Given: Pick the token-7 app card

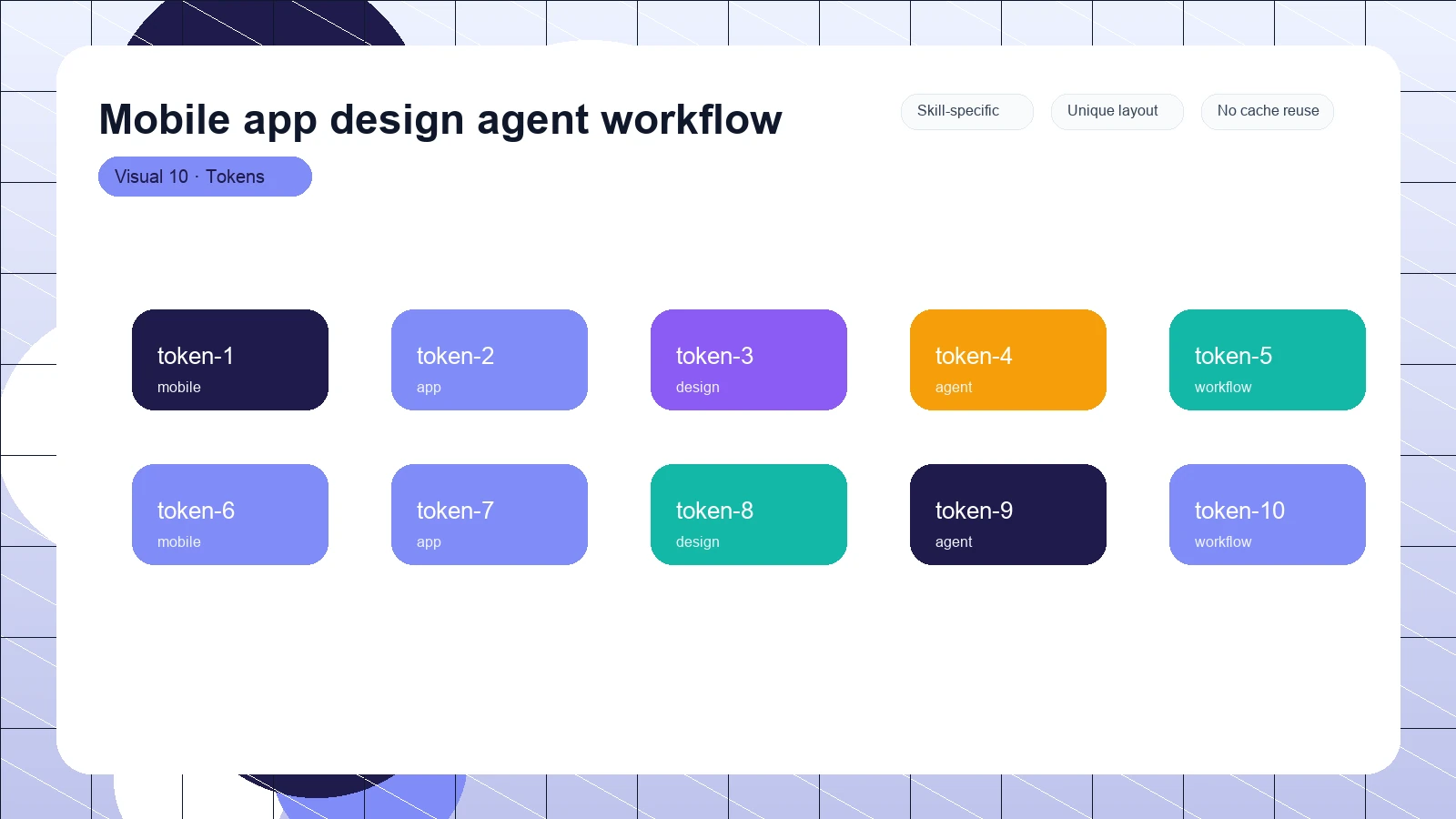Looking at the screenshot, I should pos(490,514).
